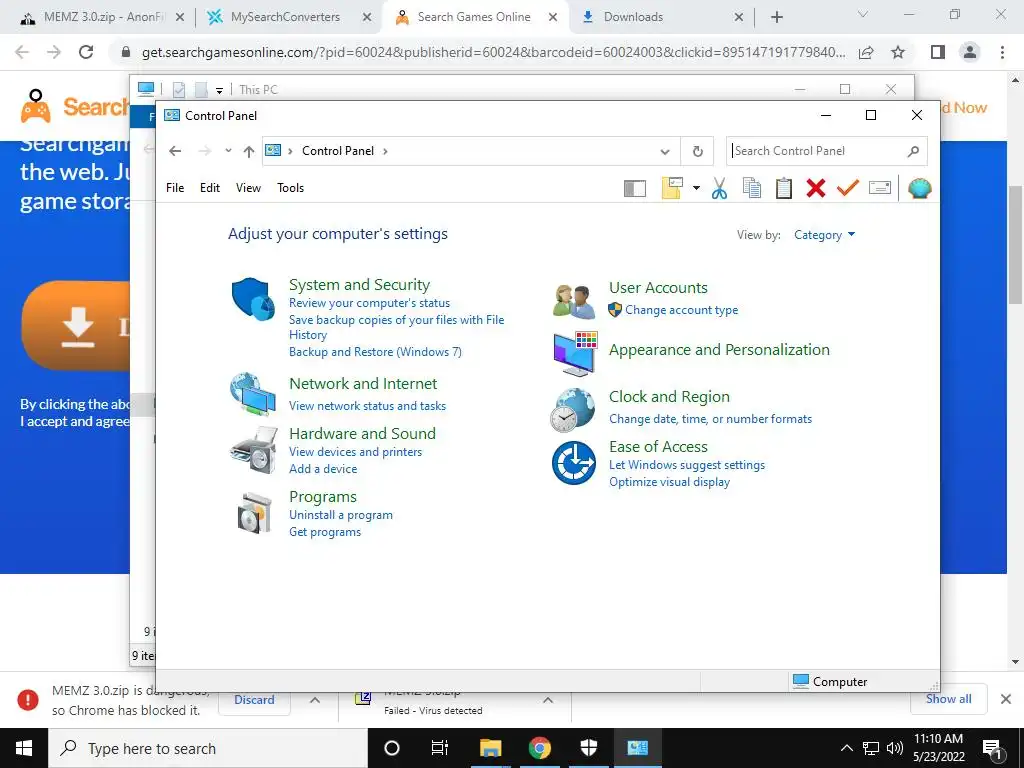Click the Programs disc box icon

(255, 513)
